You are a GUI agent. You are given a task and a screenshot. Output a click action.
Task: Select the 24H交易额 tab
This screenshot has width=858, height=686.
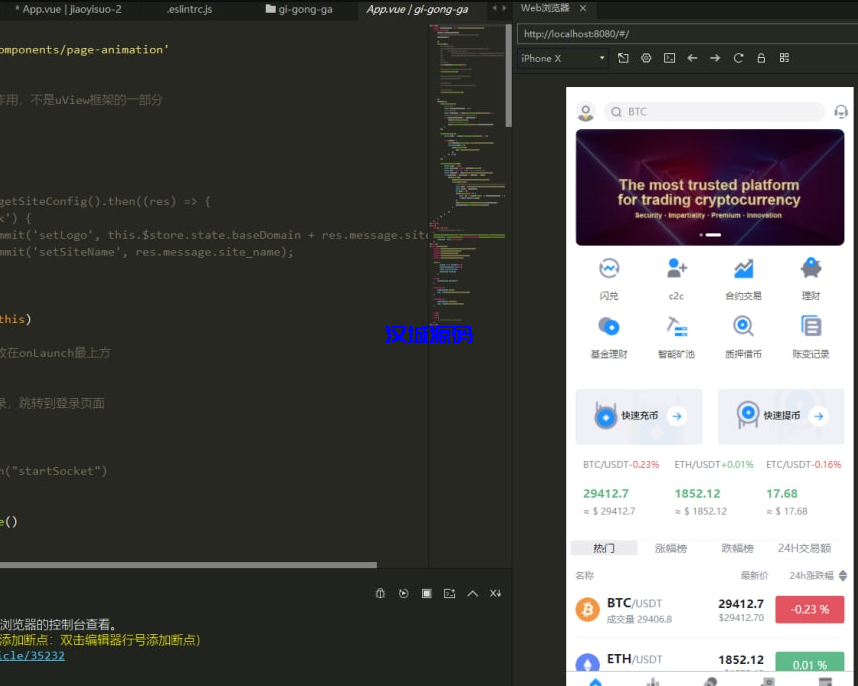(804, 548)
